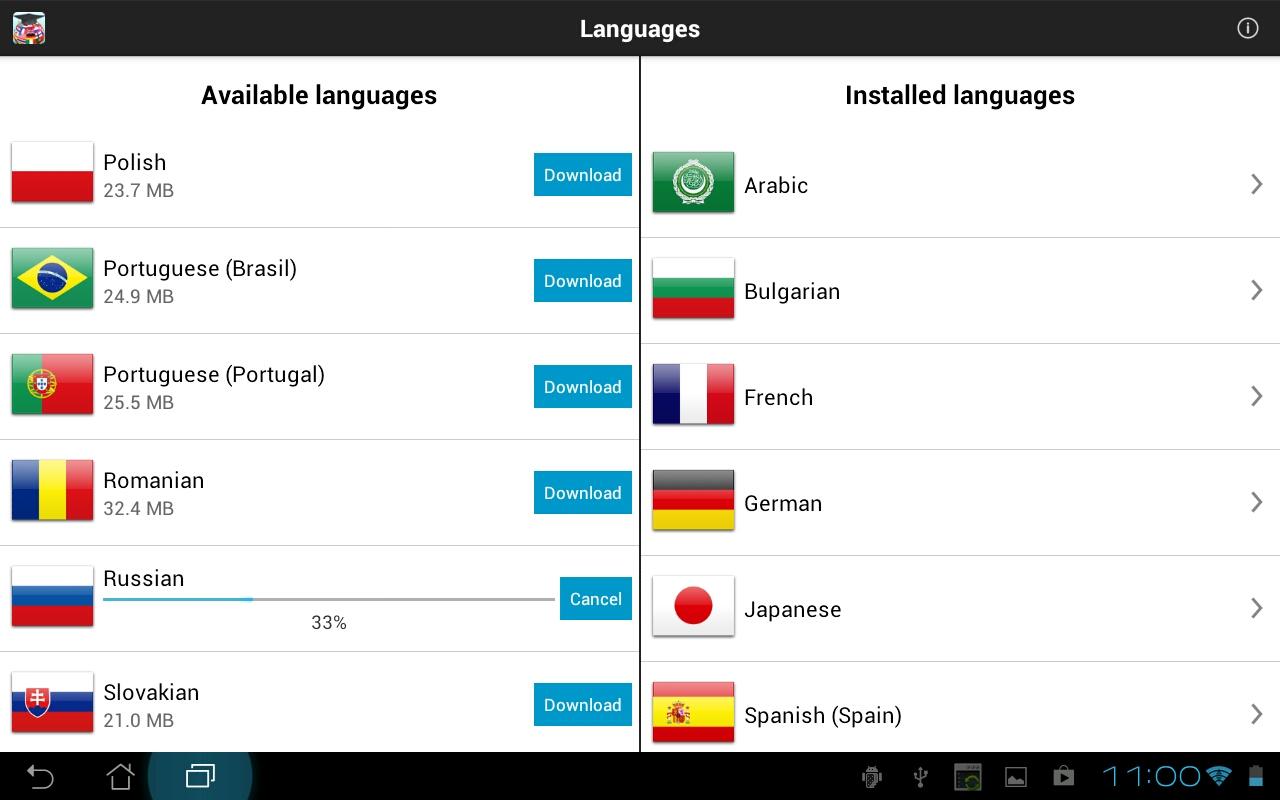Click the Available languages heading
The width and height of the screenshot is (1280, 800).
pyautogui.click(x=319, y=96)
